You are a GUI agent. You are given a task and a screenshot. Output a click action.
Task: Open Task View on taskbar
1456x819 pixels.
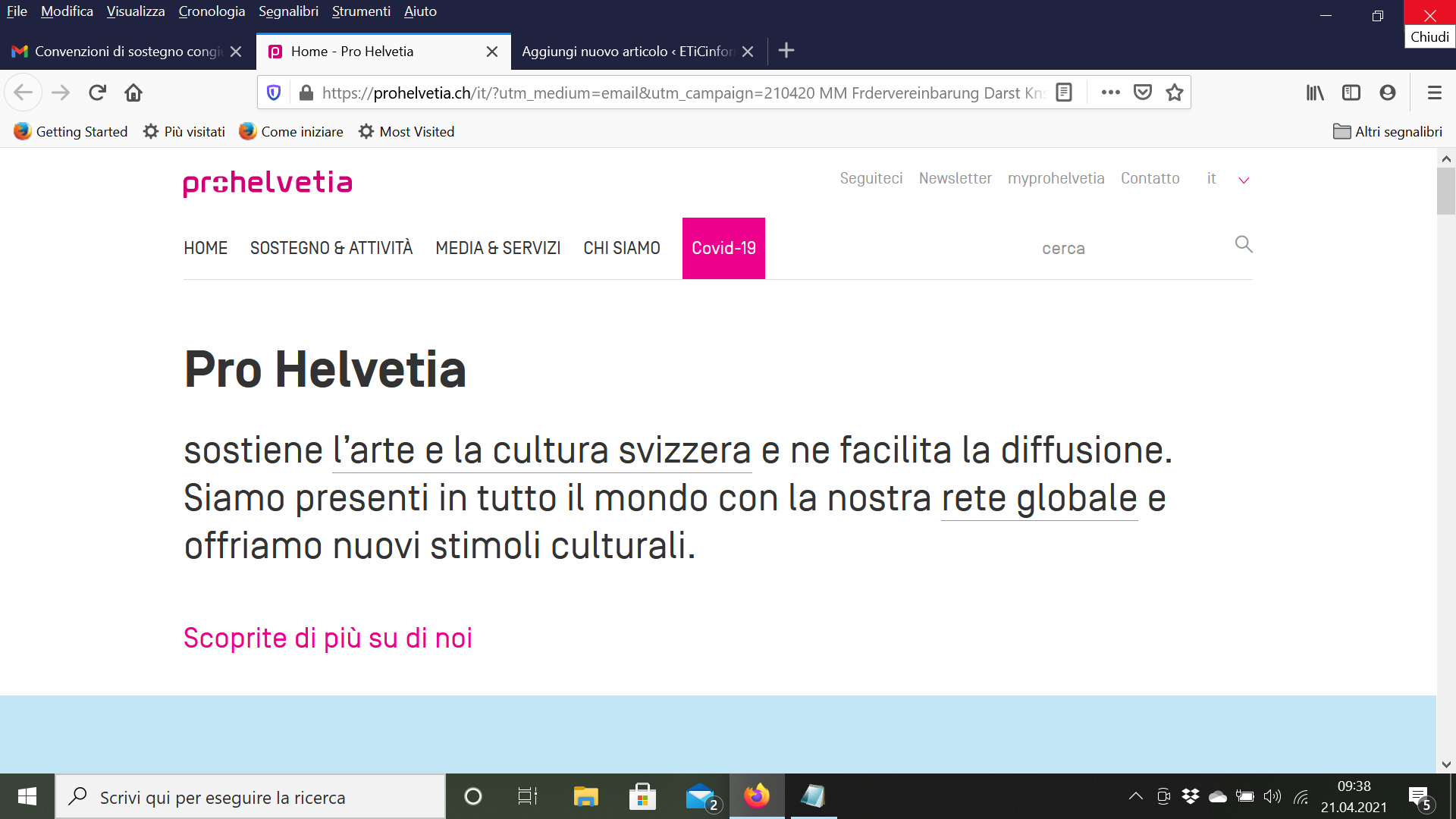(x=528, y=796)
